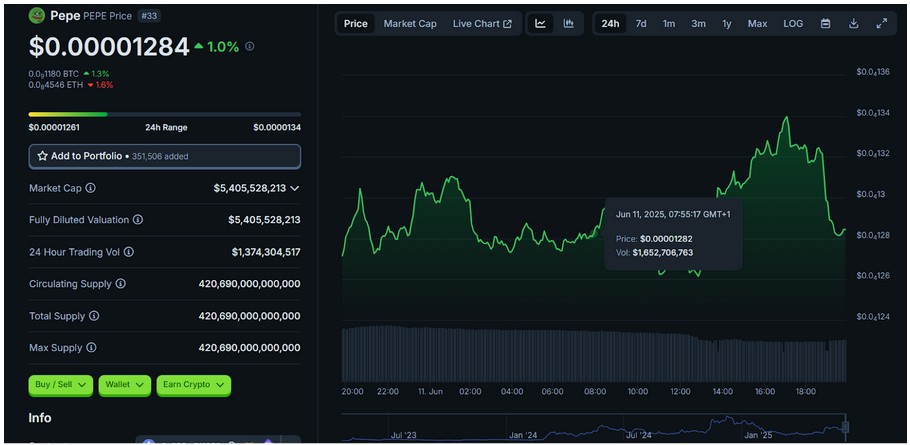The width and height of the screenshot is (910, 445).
Task: Toggle LOG scale on chart
Action: click(x=793, y=24)
